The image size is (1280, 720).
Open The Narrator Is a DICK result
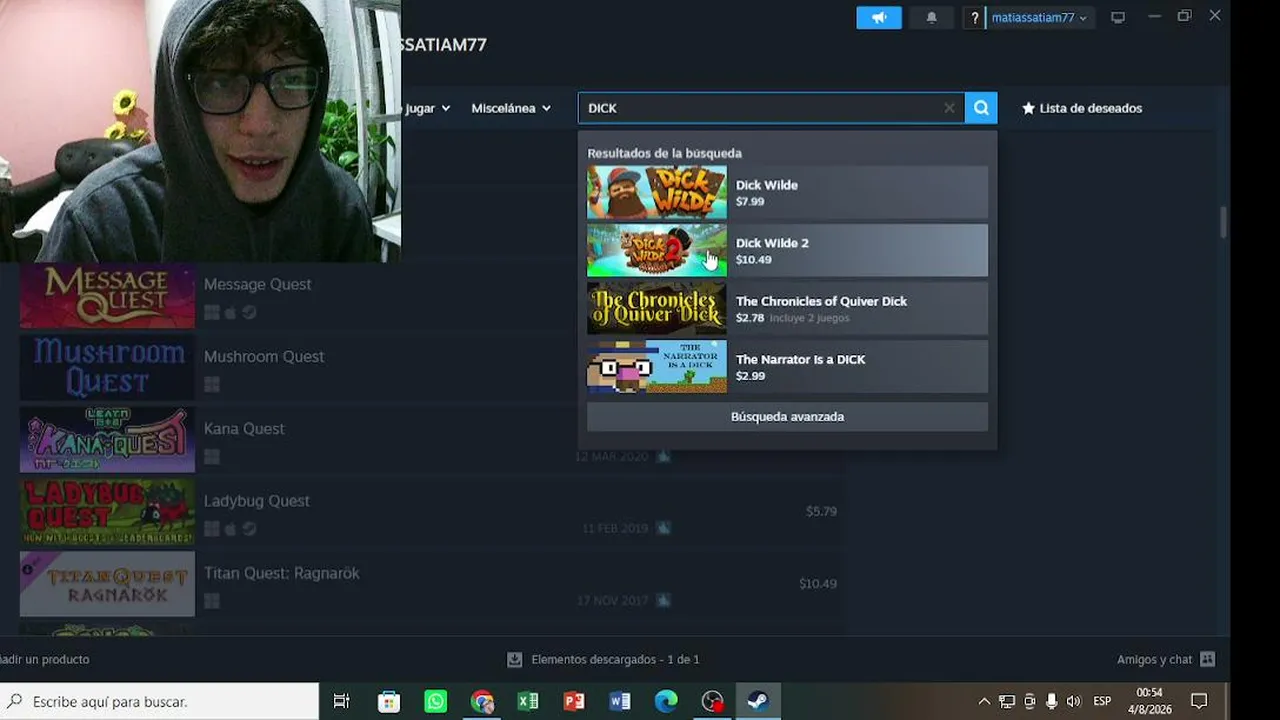787,367
